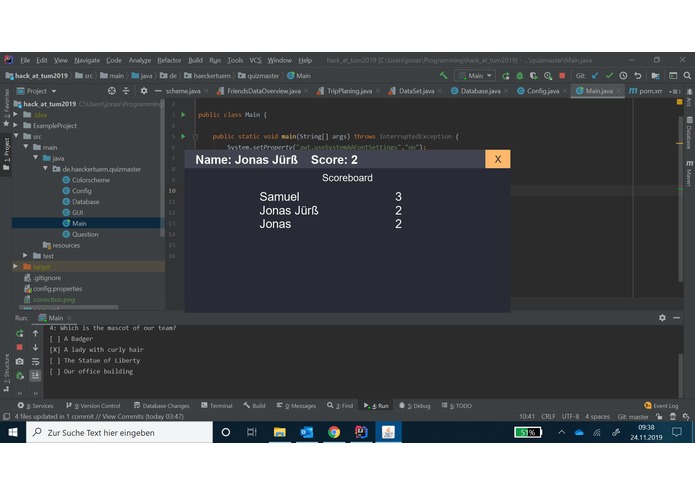Screen dimensions: 695x494
Task: Stop process in the Run panel
Action: tap(20, 347)
